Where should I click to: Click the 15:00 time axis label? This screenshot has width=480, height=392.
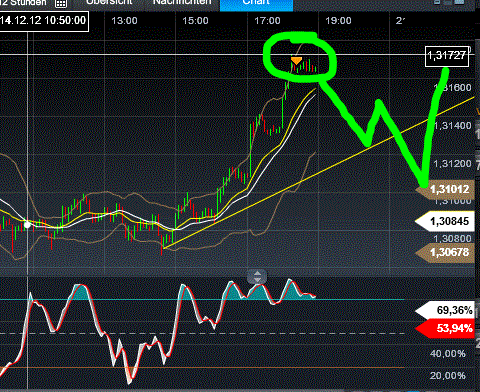pos(195,21)
